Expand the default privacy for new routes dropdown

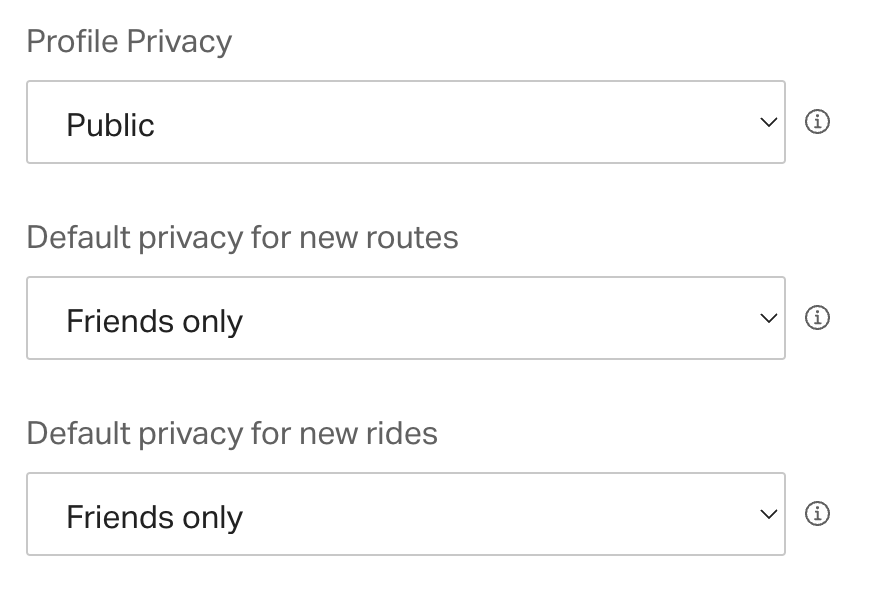click(406, 318)
